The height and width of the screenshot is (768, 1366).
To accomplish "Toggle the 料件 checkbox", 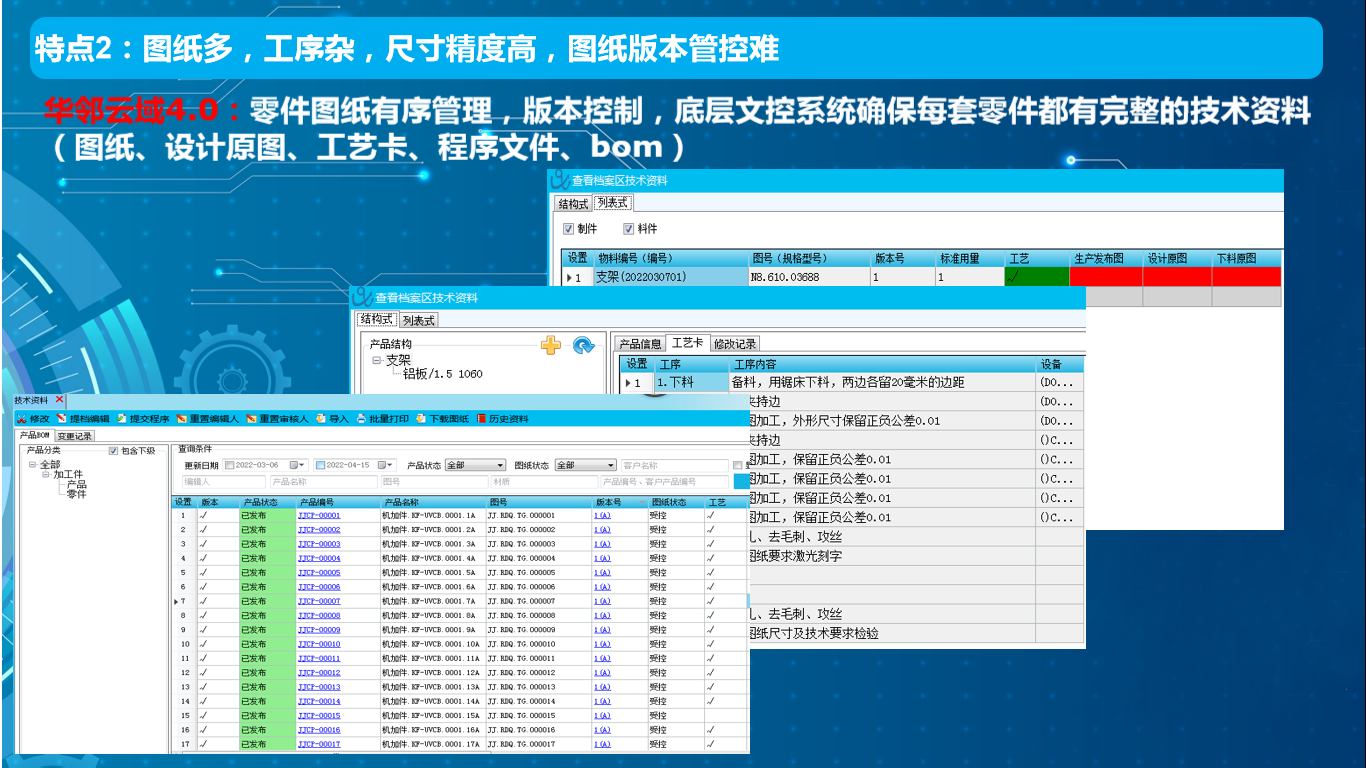I will point(629,229).
